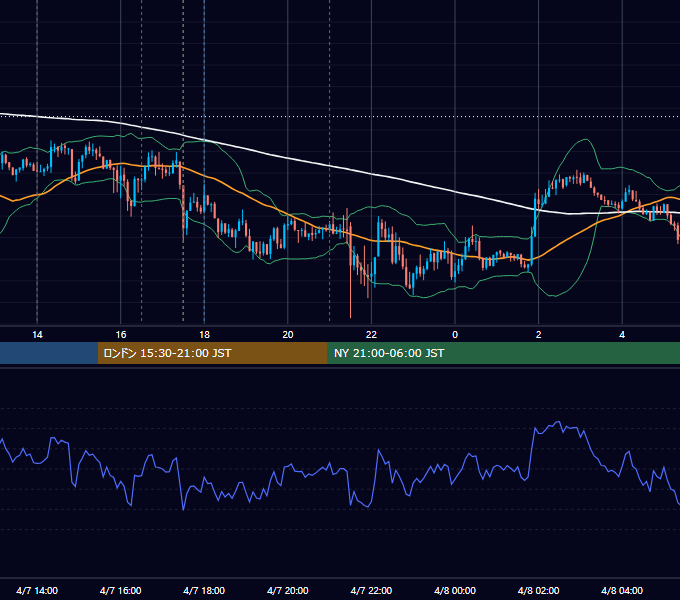Click the 14 hour label on price chart axis

coord(37,335)
